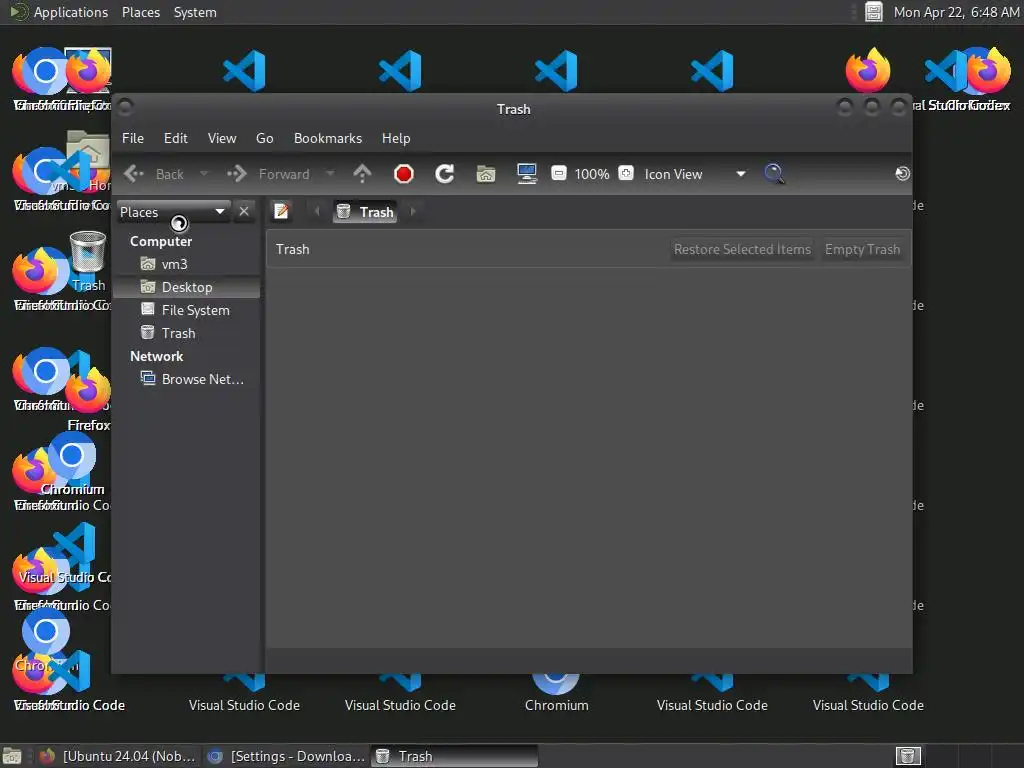Click the trash applet in bottom panel
This screenshot has width=1024, height=768.
coord(908,756)
